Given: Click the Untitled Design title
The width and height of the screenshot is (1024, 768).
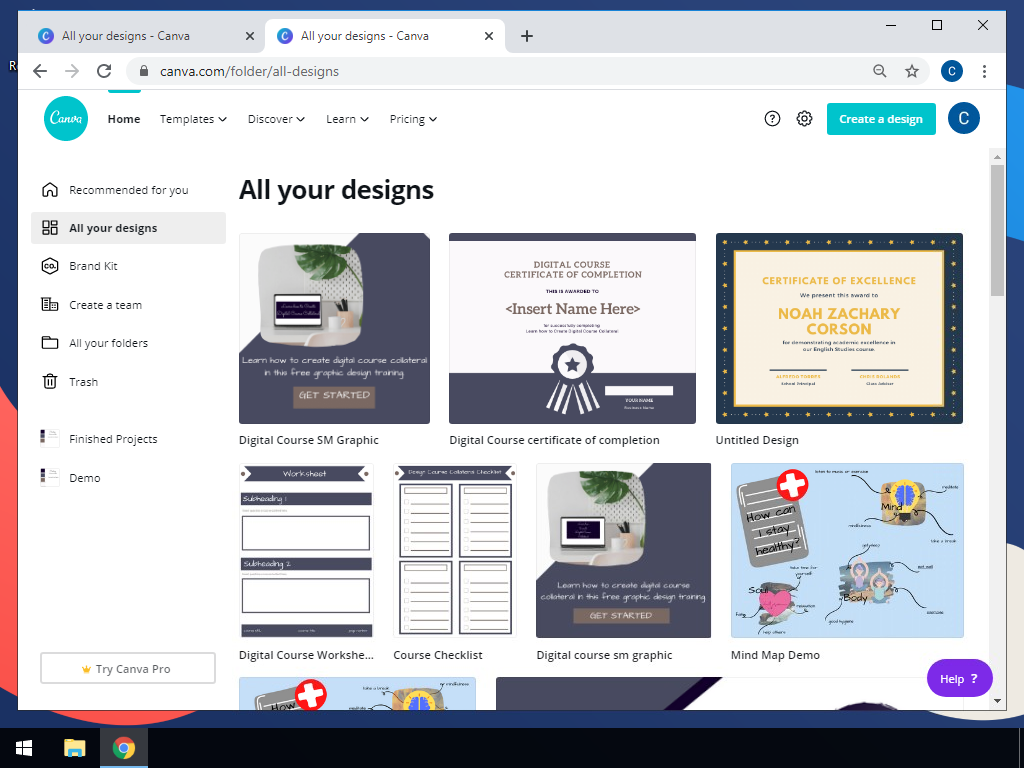Looking at the screenshot, I should (x=757, y=440).
